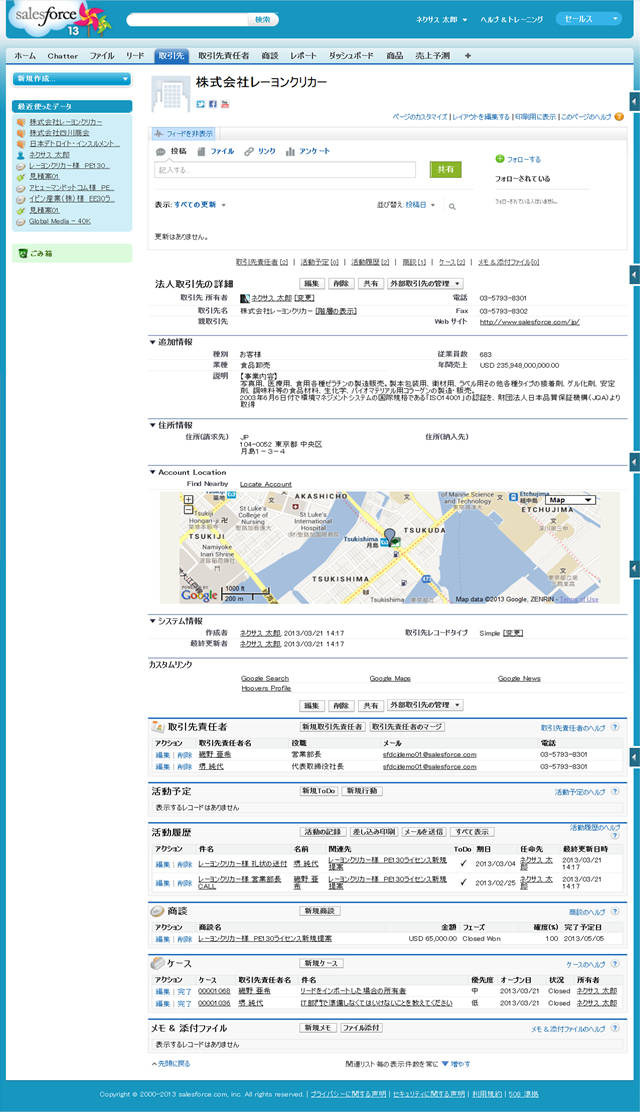The height and width of the screenshot is (1112, 640).
Task: Click the 階層の表示 hierarchy link
Action: tap(336, 311)
